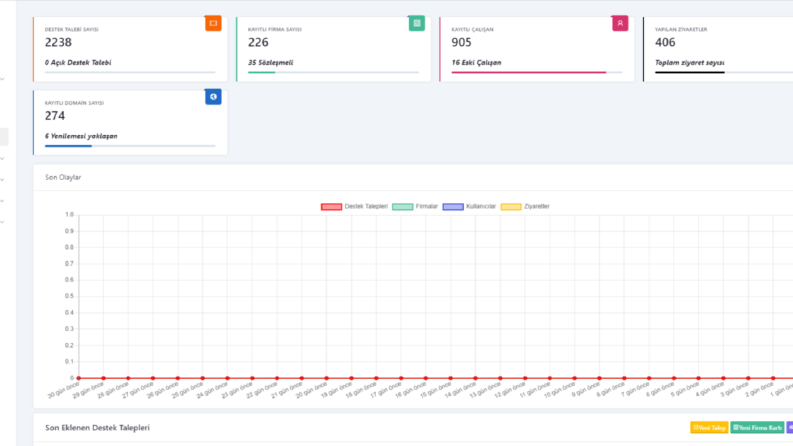Click the "Son Olaylar" panel heading
This screenshot has height=446, width=793.
pos(63,177)
